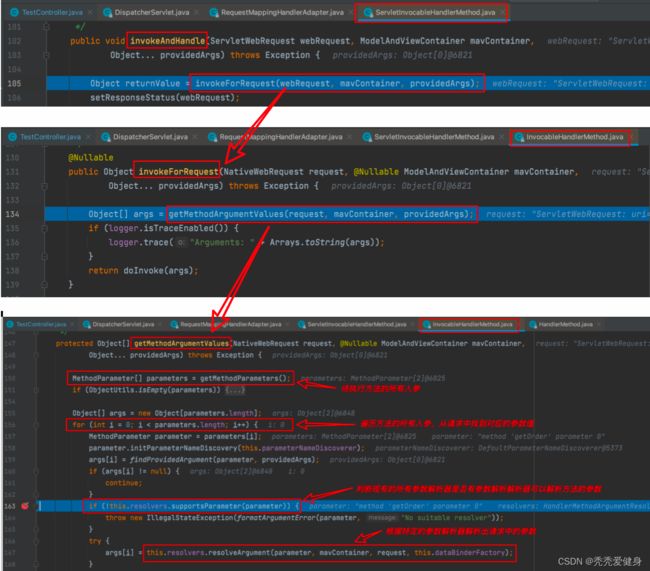Click line number 163 in the gutter
The width and height of the screenshot is (650, 571).
(10, 506)
